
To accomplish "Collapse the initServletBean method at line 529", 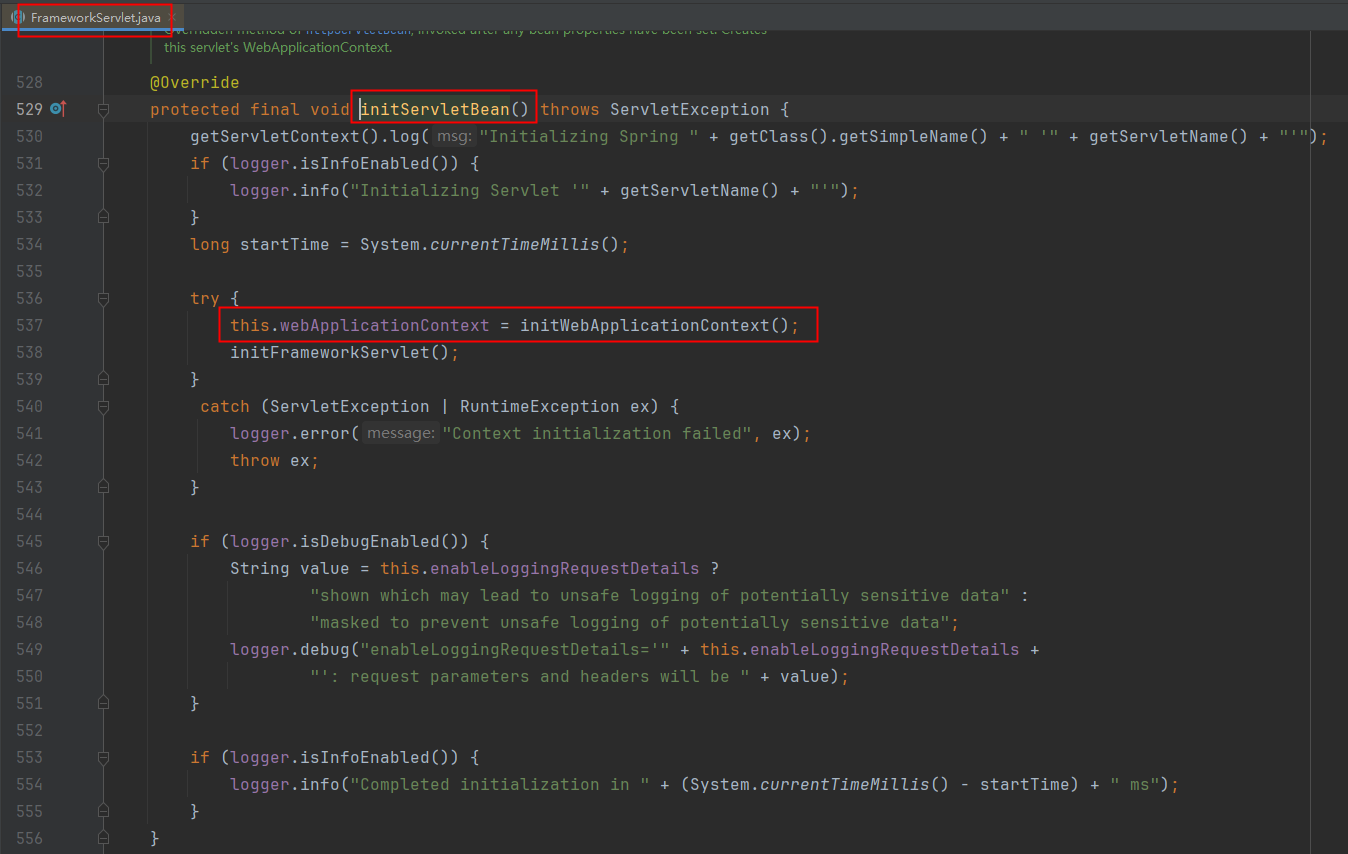I will pyautogui.click(x=103, y=109).
